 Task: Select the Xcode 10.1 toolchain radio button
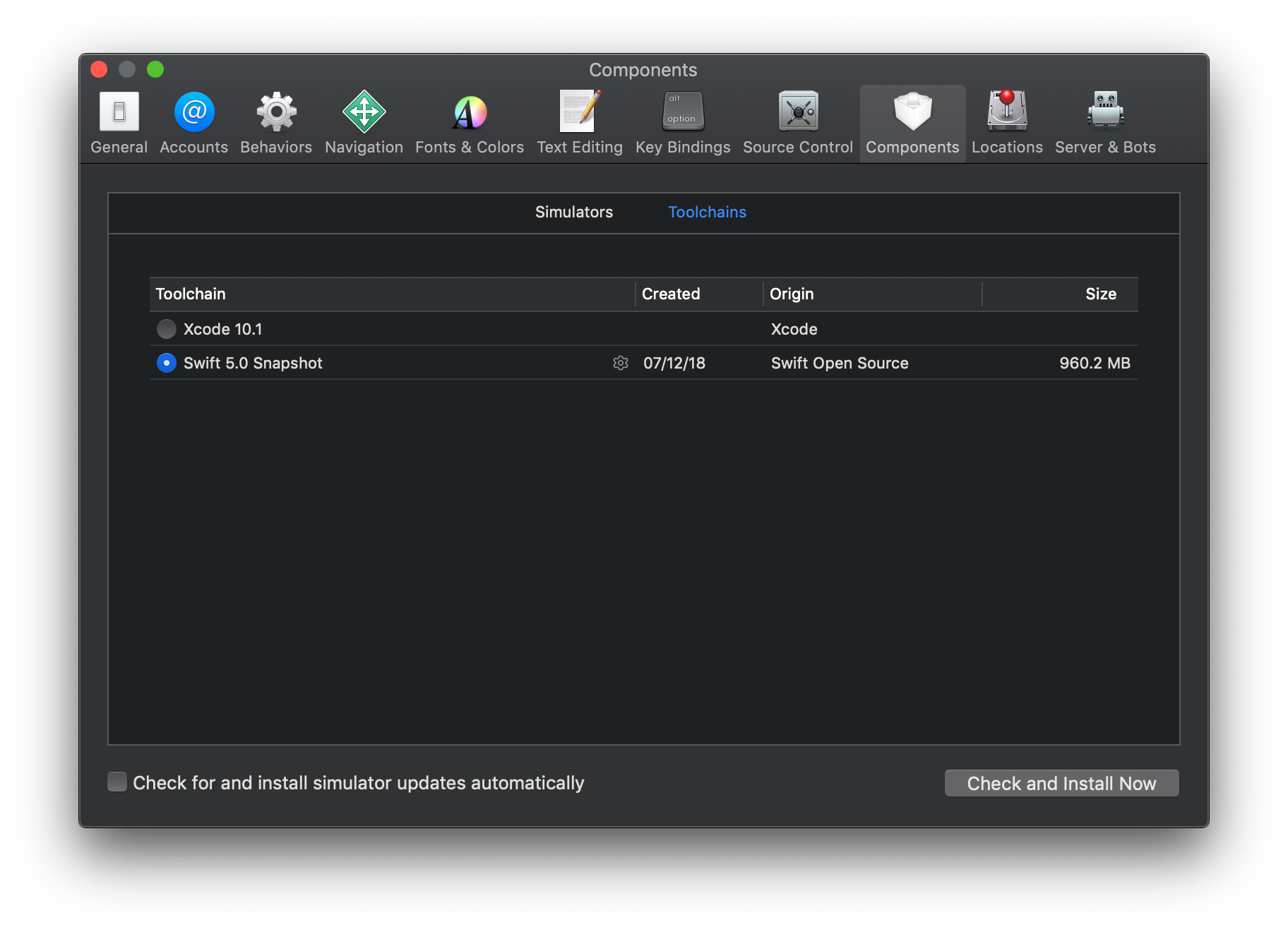point(167,329)
